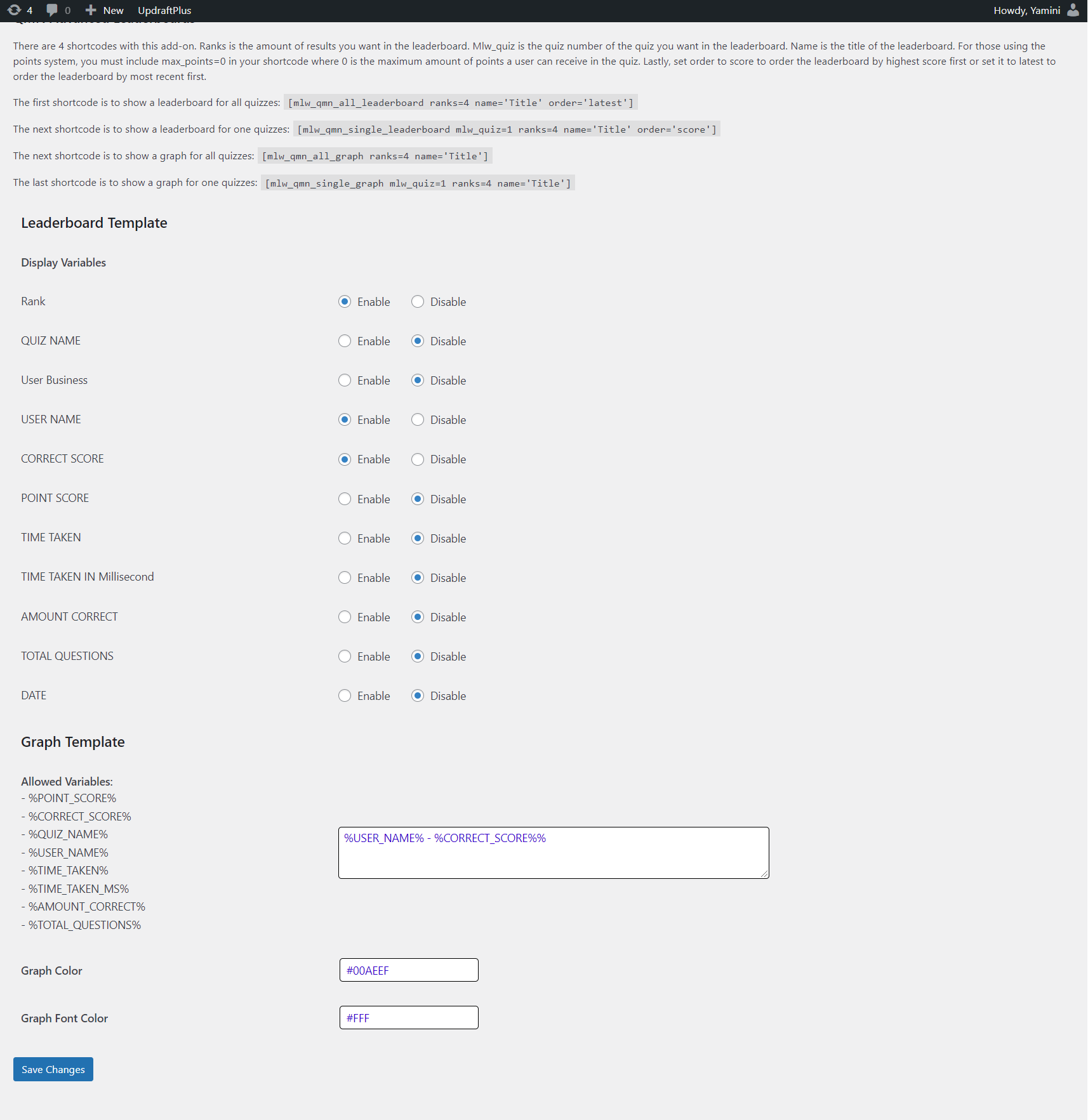This screenshot has height=1120, width=1088.
Task: Click the %POINT_SCORE% allowed variable
Action: (72, 798)
